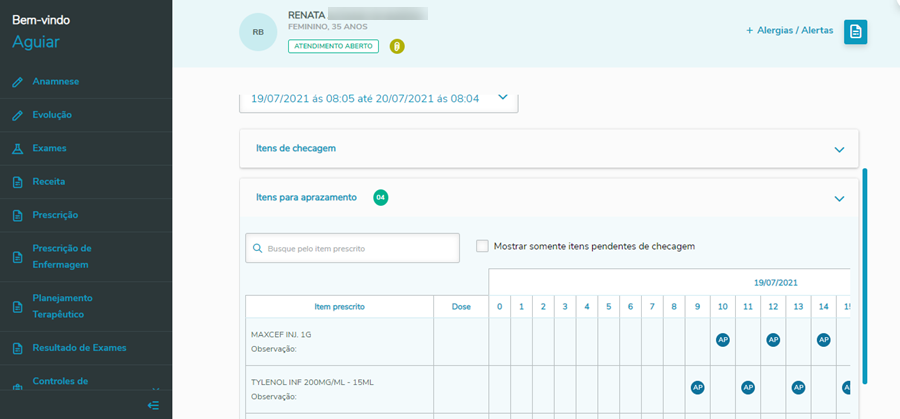Click the AP marker at hour 11 for TYLENOL

748,387
